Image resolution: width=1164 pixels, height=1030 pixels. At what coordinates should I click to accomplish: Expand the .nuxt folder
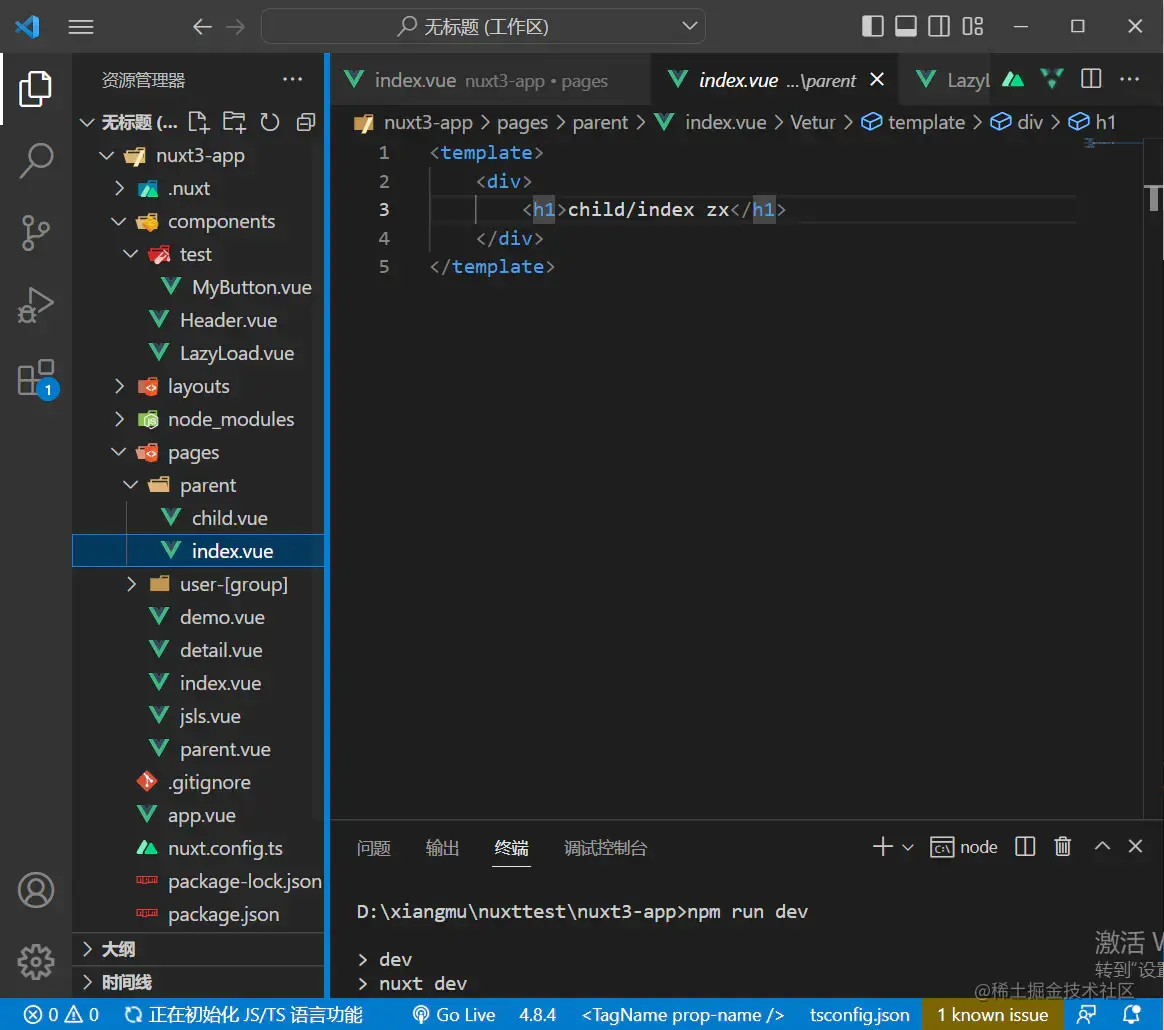coord(120,188)
